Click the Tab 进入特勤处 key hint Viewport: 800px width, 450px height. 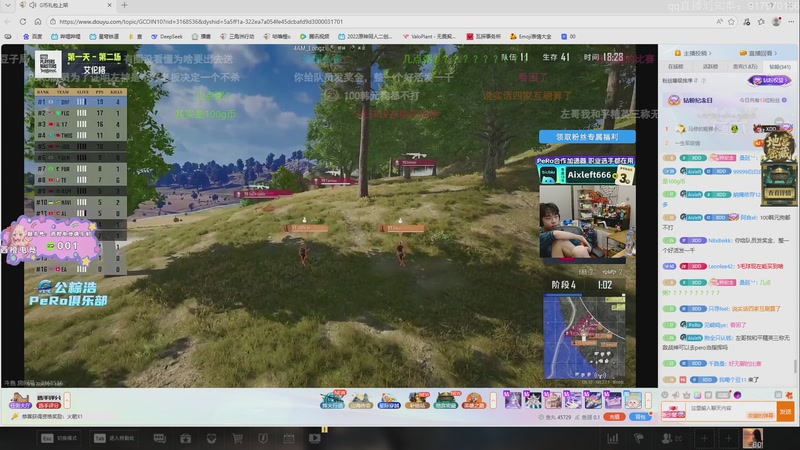point(114,438)
